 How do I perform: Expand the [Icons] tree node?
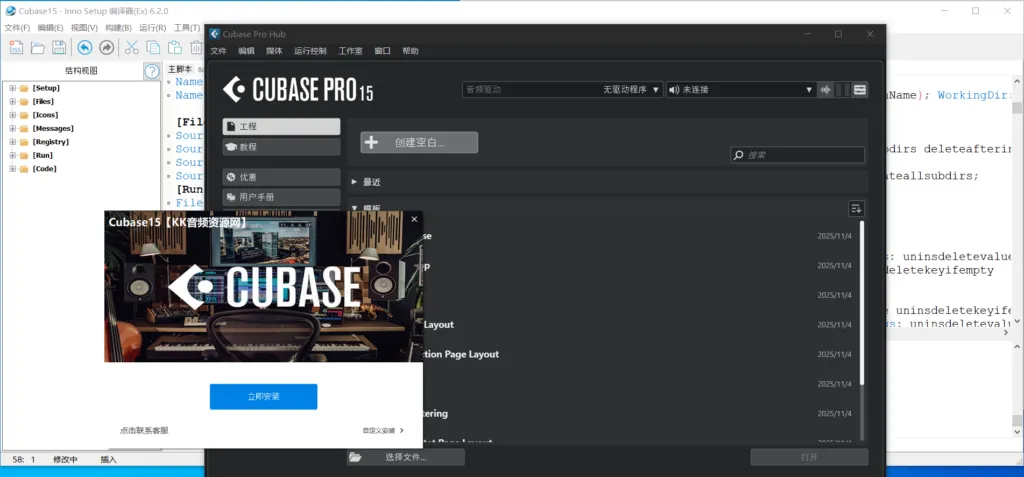point(12,115)
